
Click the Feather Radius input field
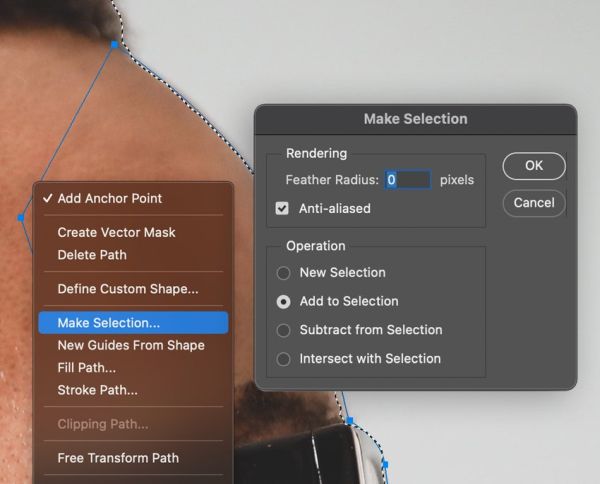pos(408,179)
